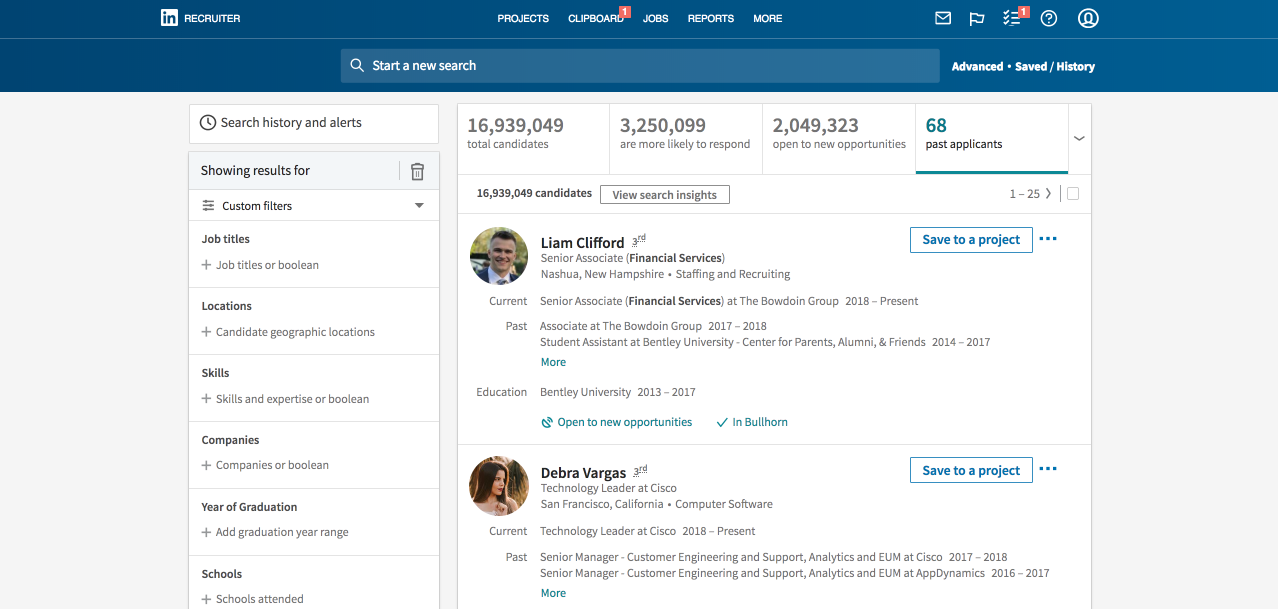Click the plus icon for Candidate locations
The image size is (1278, 609).
point(206,332)
